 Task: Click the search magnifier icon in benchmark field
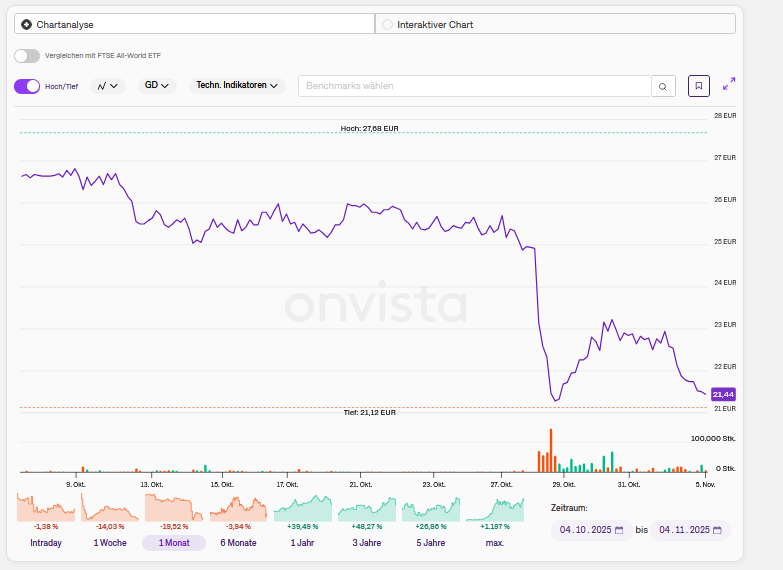pos(663,87)
